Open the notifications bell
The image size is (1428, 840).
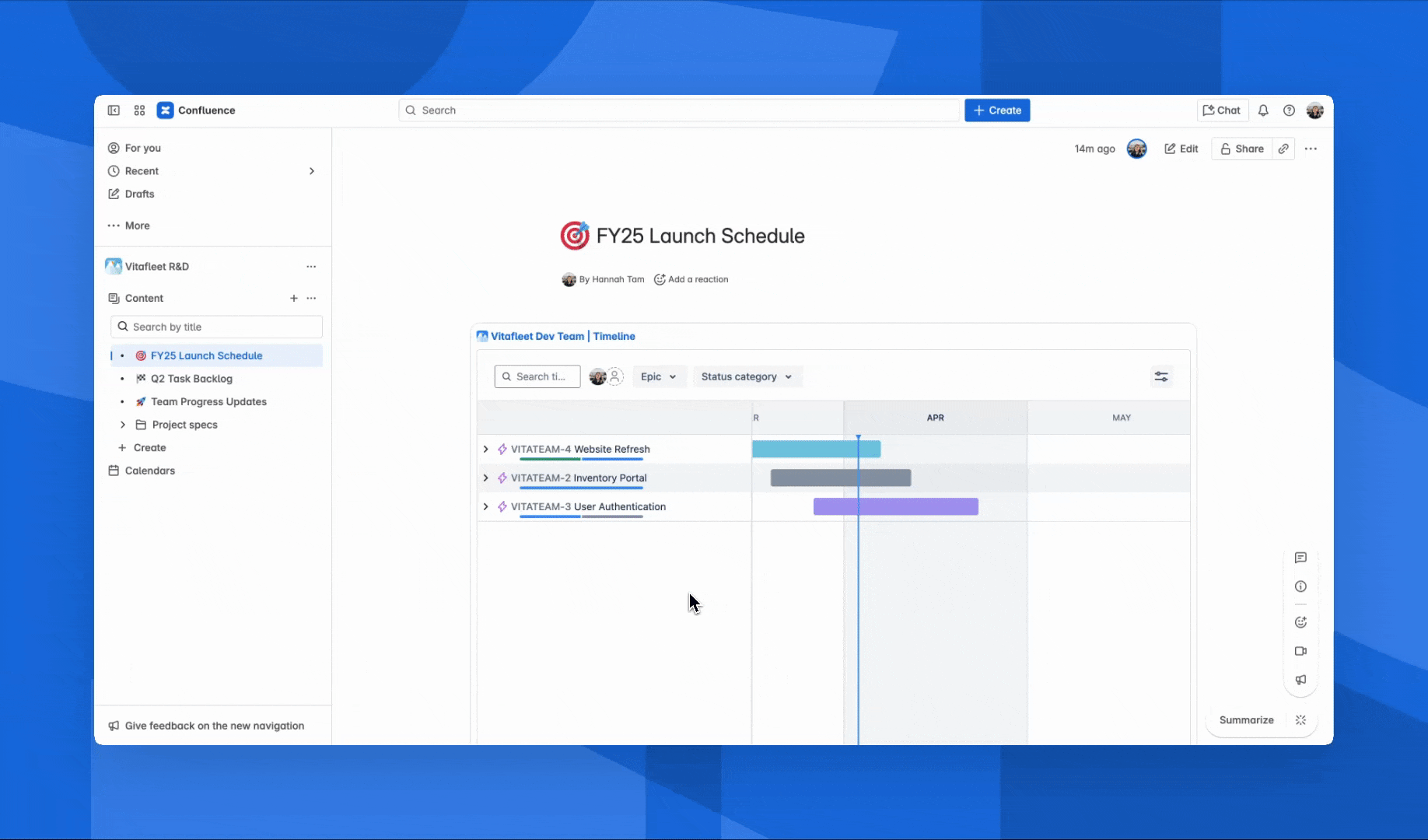pos(1263,110)
